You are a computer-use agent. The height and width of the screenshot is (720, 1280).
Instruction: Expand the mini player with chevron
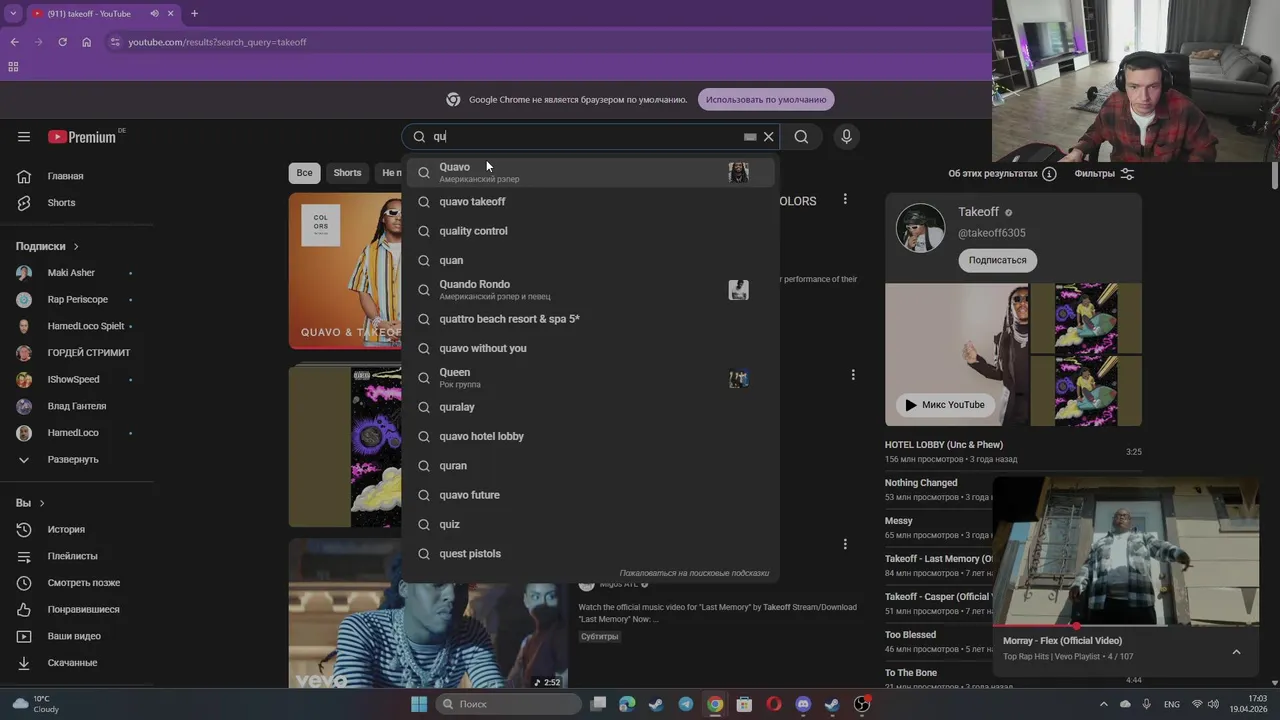(1236, 652)
